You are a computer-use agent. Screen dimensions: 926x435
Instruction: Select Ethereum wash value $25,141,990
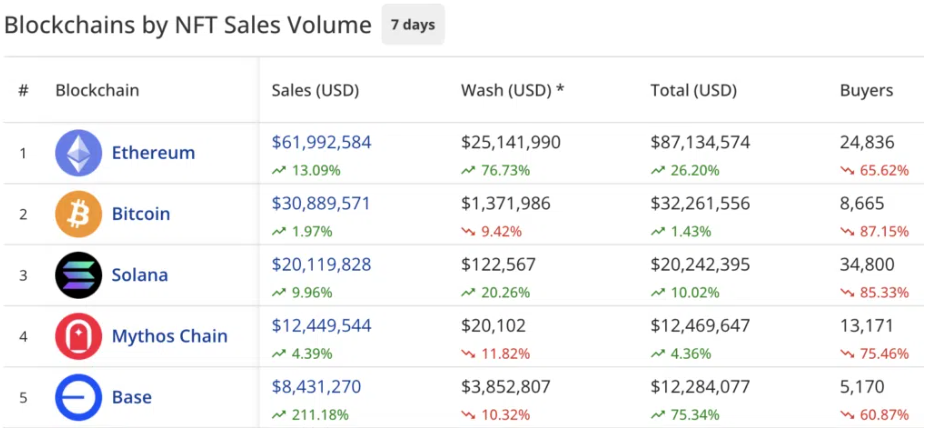511,142
